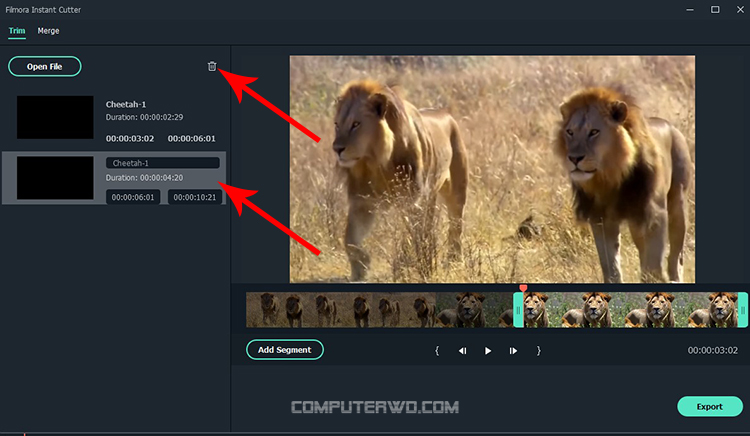Screen dimensions: 750x436
Task: Click Duration 00:00:04:20 text
Action: click(144, 178)
